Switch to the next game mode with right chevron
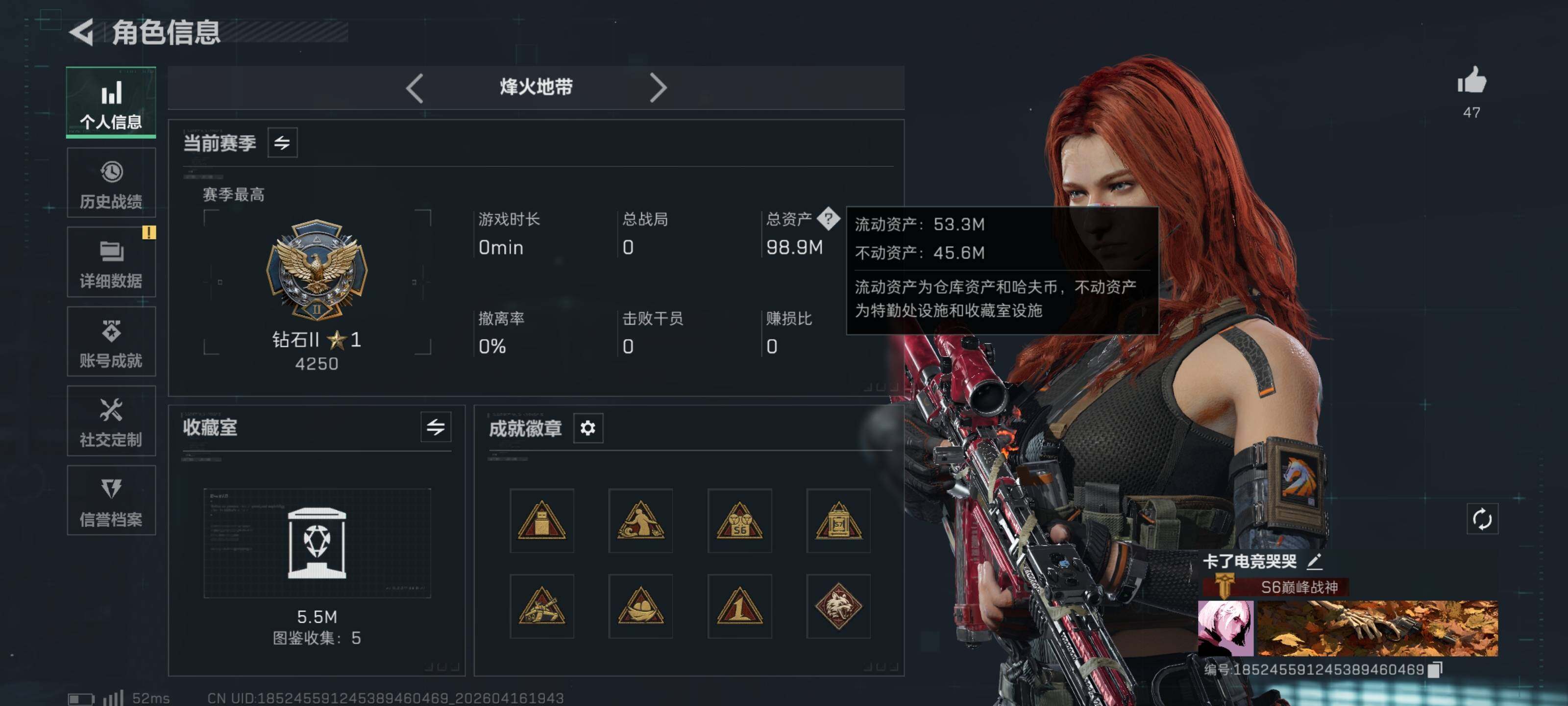The image size is (1568, 706). point(658,88)
